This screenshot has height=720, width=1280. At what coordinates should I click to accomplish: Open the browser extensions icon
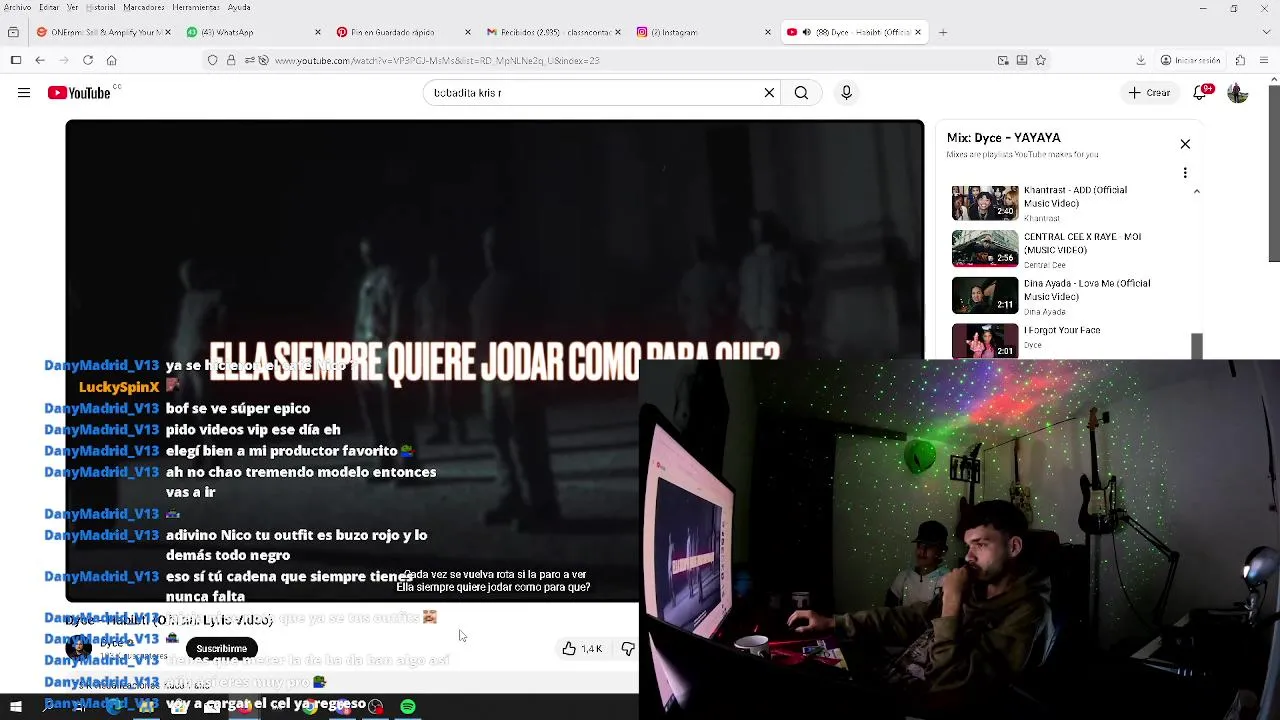(x=1240, y=60)
